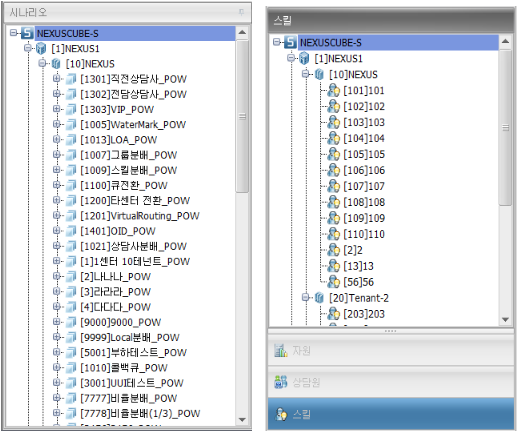The width and height of the screenshot is (518, 432).
Task: Open the 자원 panel tab
Action: pyautogui.click(x=391, y=350)
